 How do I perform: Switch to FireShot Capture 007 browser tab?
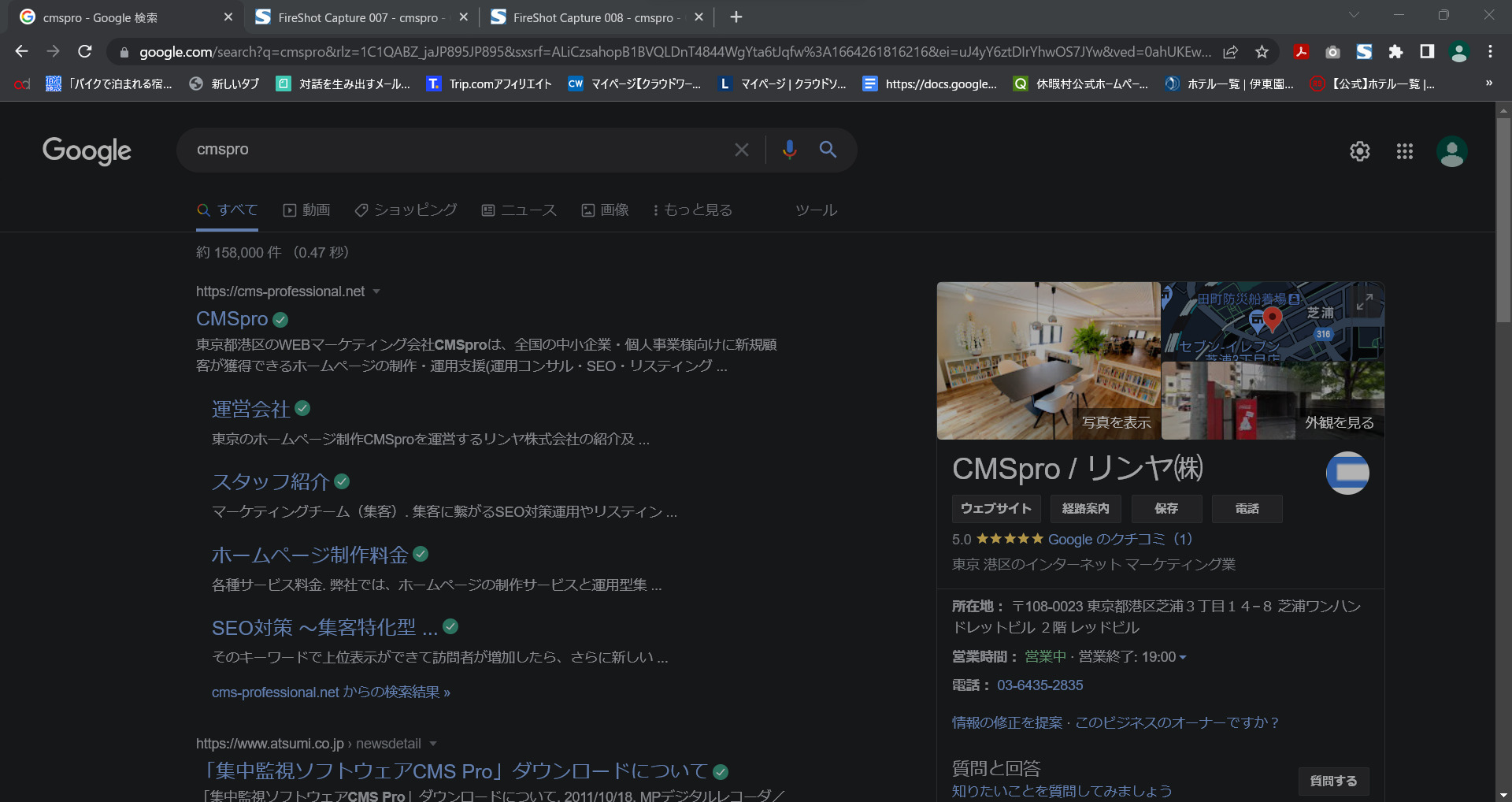click(361, 17)
